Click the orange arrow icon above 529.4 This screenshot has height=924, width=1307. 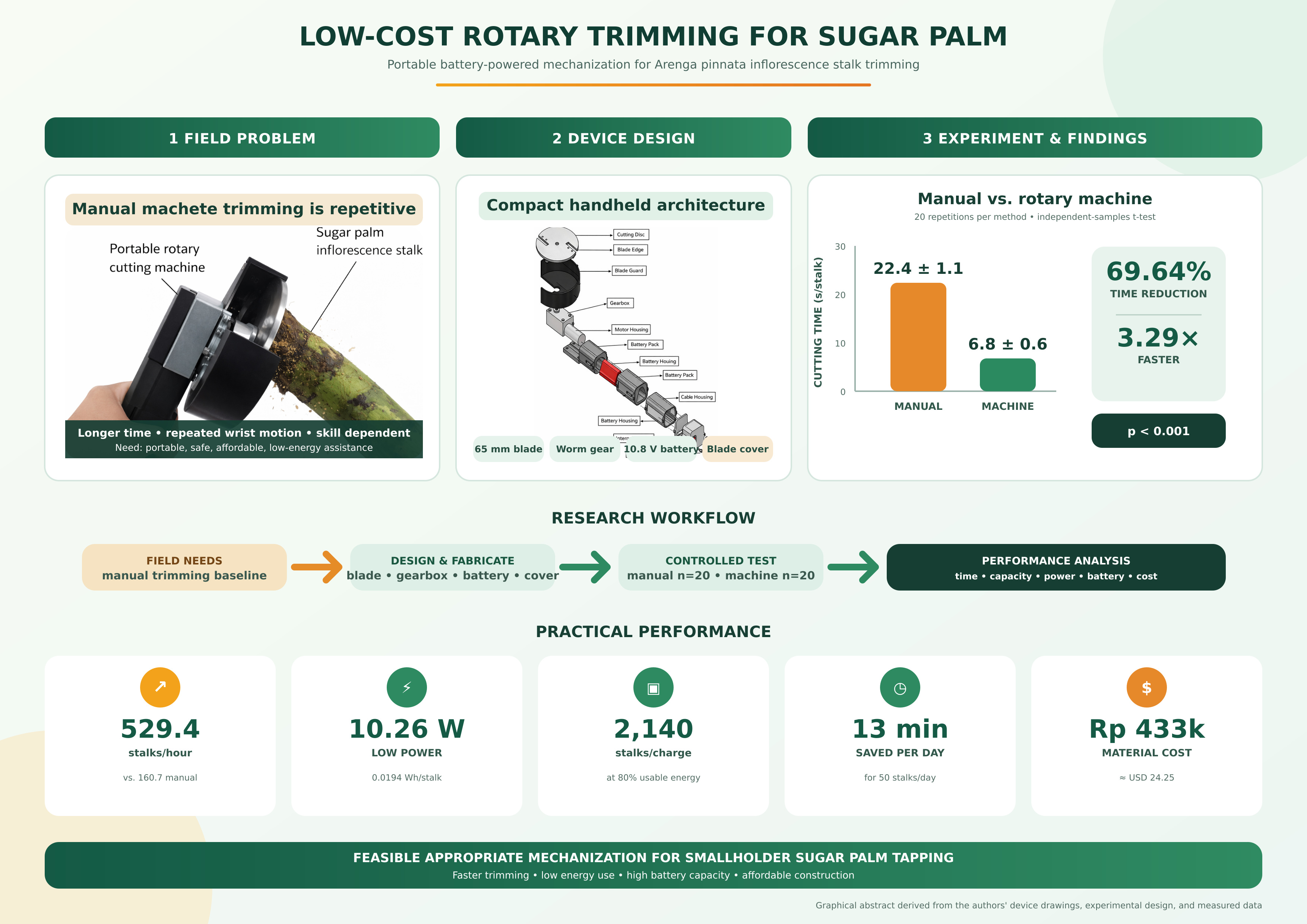tap(160, 687)
